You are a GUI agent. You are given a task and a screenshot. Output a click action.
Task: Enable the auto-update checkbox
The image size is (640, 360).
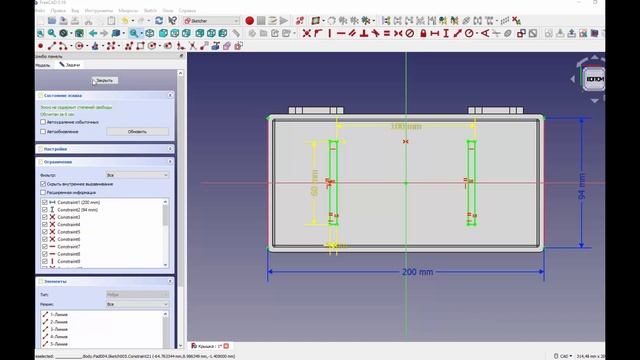pyautogui.click(x=43, y=132)
